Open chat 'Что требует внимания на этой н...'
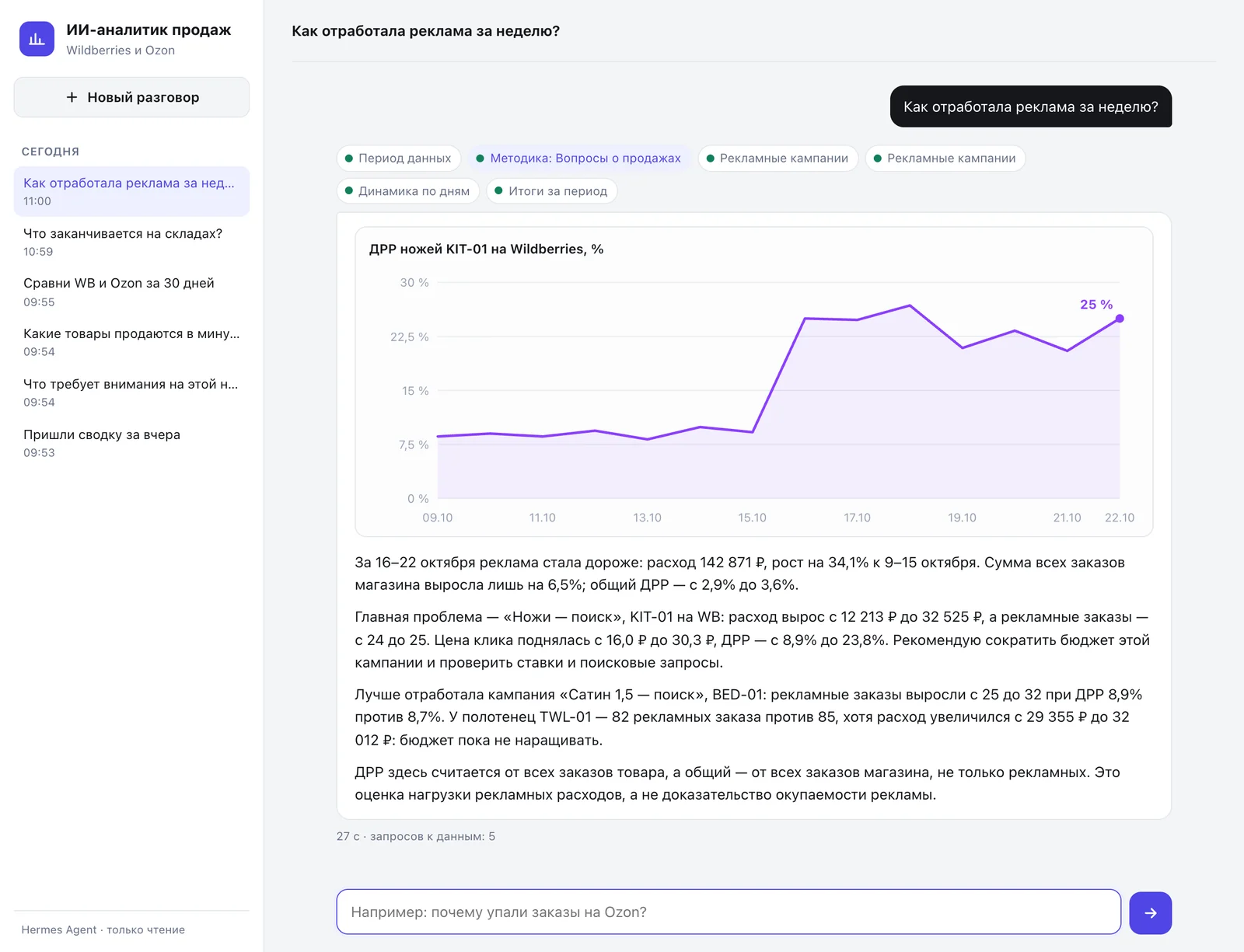Image resolution: width=1244 pixels, height=952 pixels. (131, 392)
